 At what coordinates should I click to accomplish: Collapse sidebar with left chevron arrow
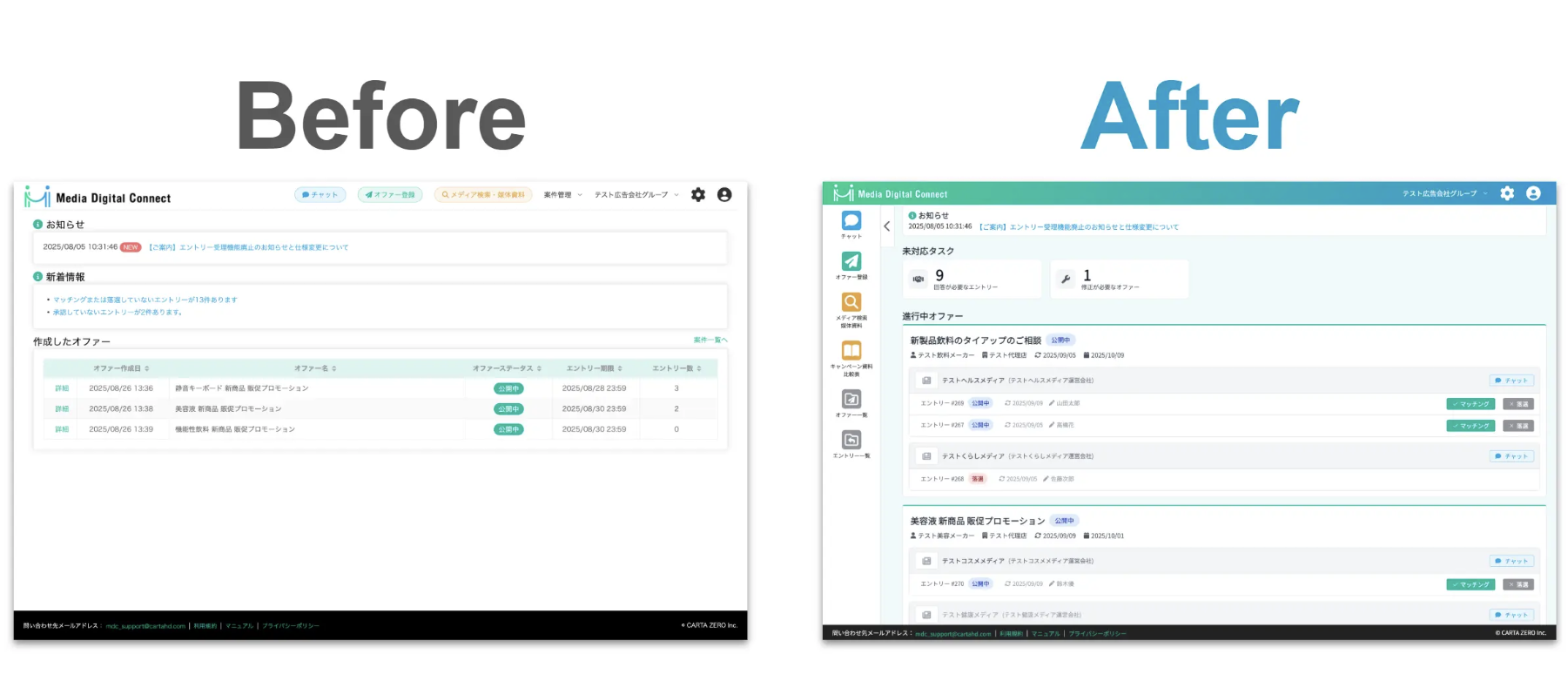click(886, 226)
